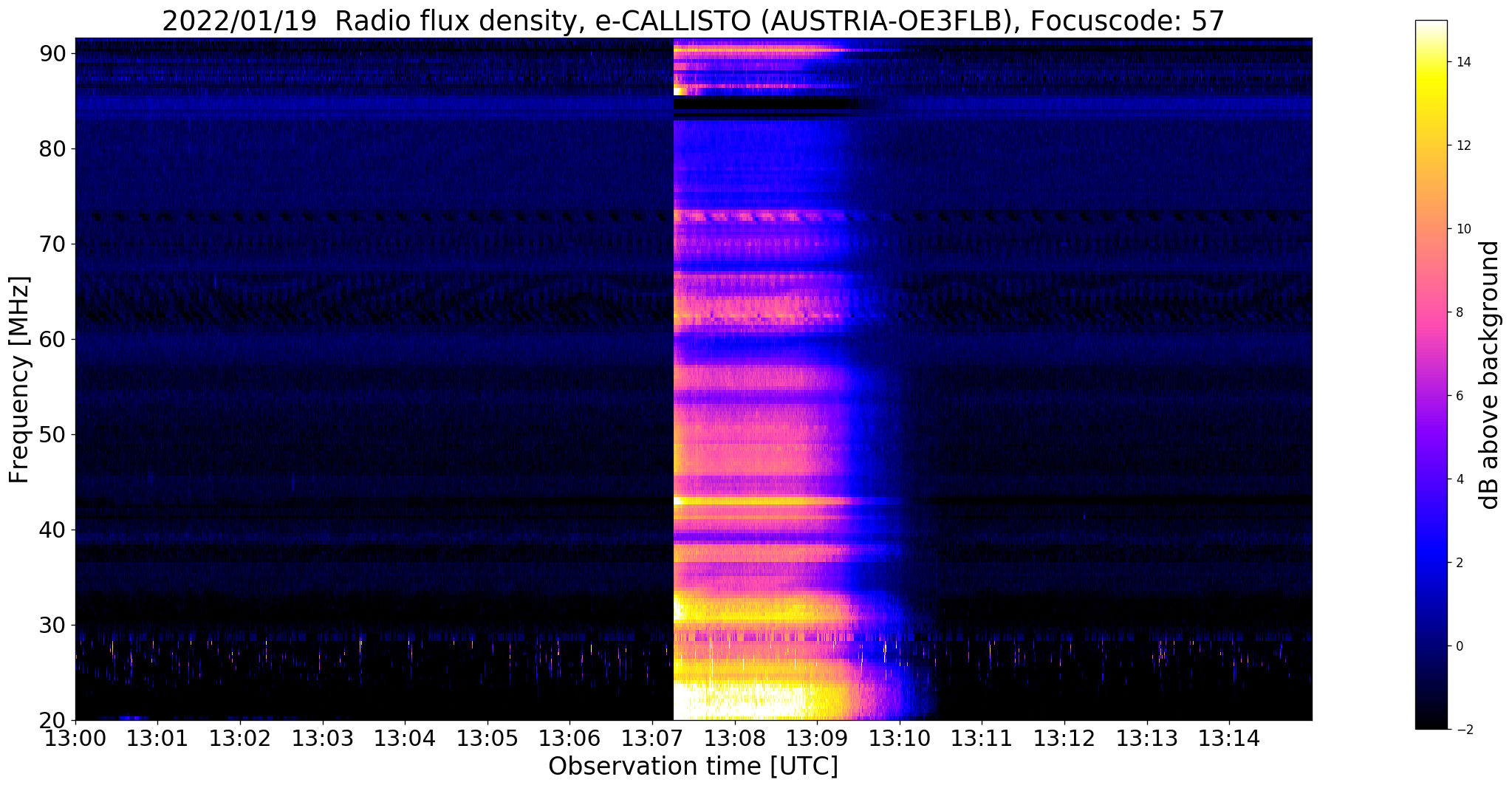
Task: Click the 13:03 time tick label
Action: click(x=323, y=738)
